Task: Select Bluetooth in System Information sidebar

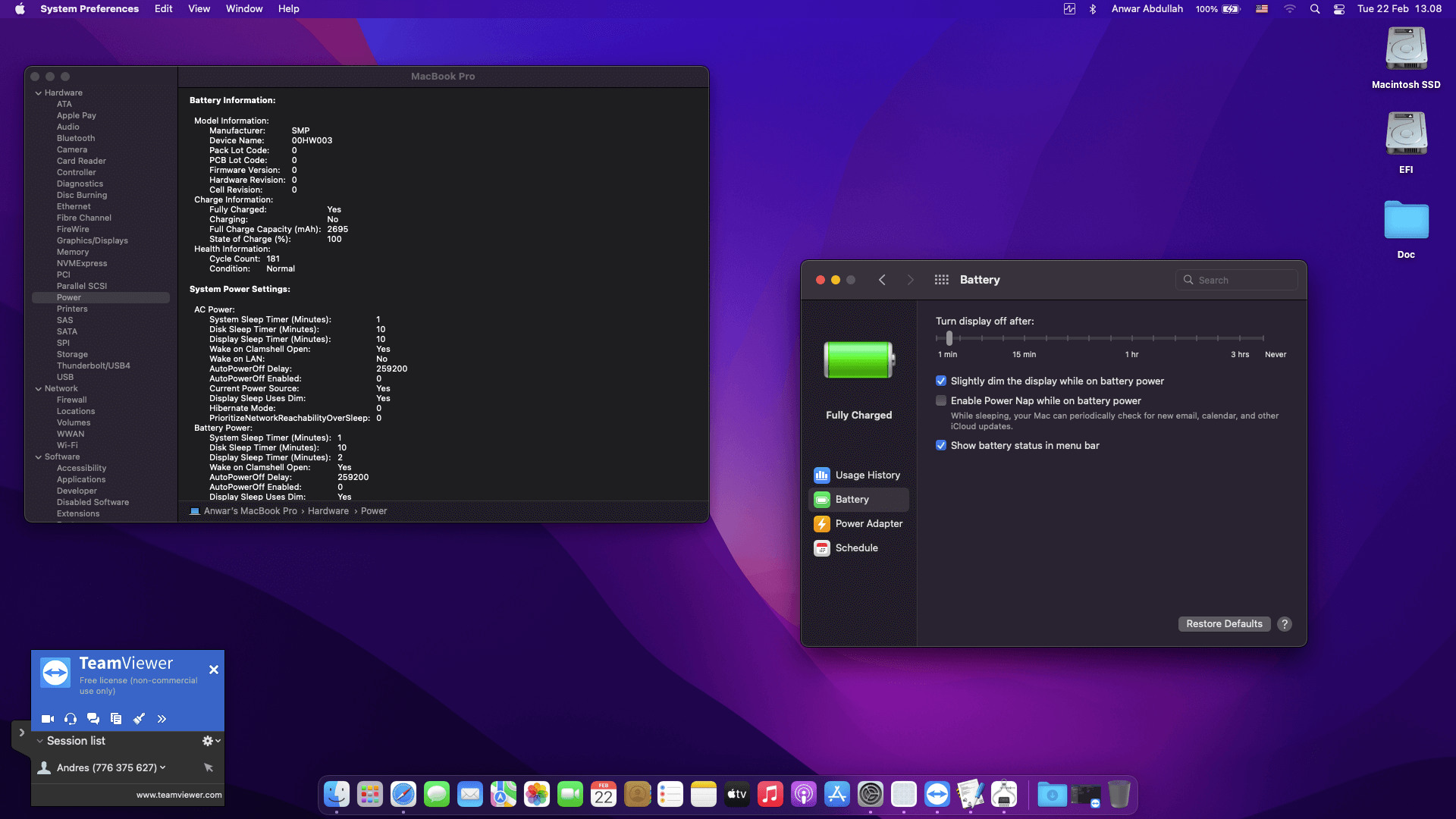Action: [x=76, y=139]
